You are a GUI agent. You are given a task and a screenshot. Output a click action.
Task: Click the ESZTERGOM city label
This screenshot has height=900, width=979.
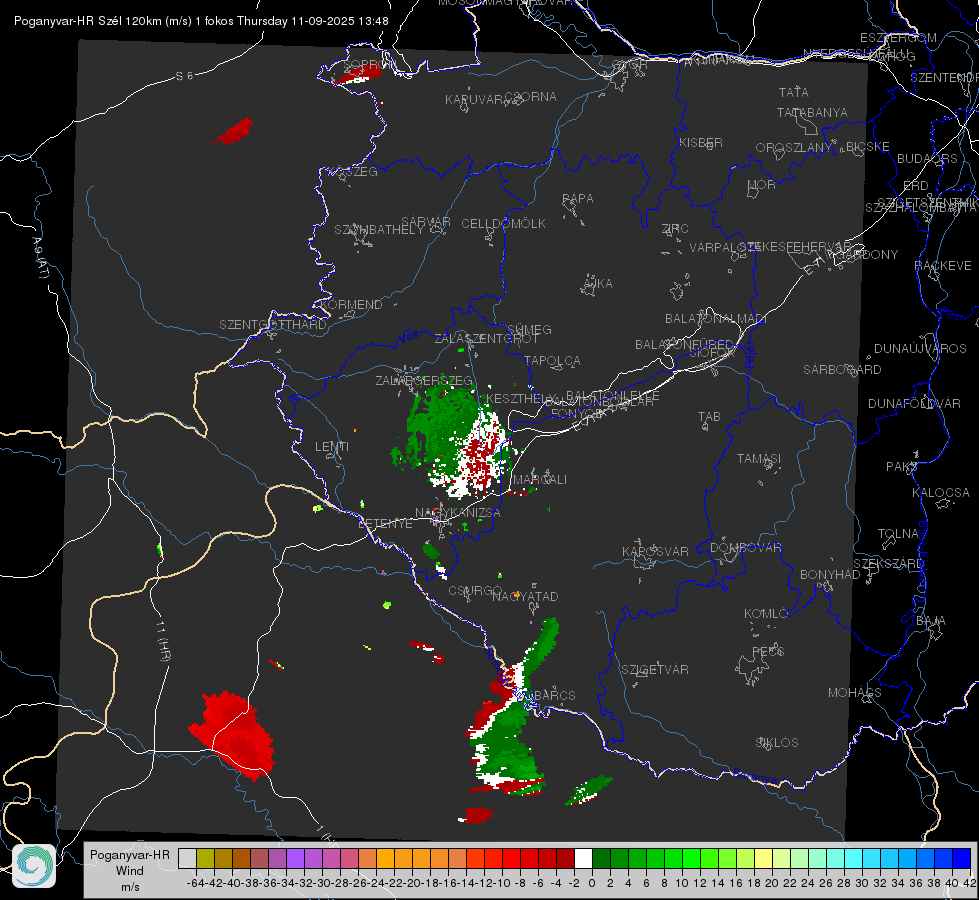898,38
